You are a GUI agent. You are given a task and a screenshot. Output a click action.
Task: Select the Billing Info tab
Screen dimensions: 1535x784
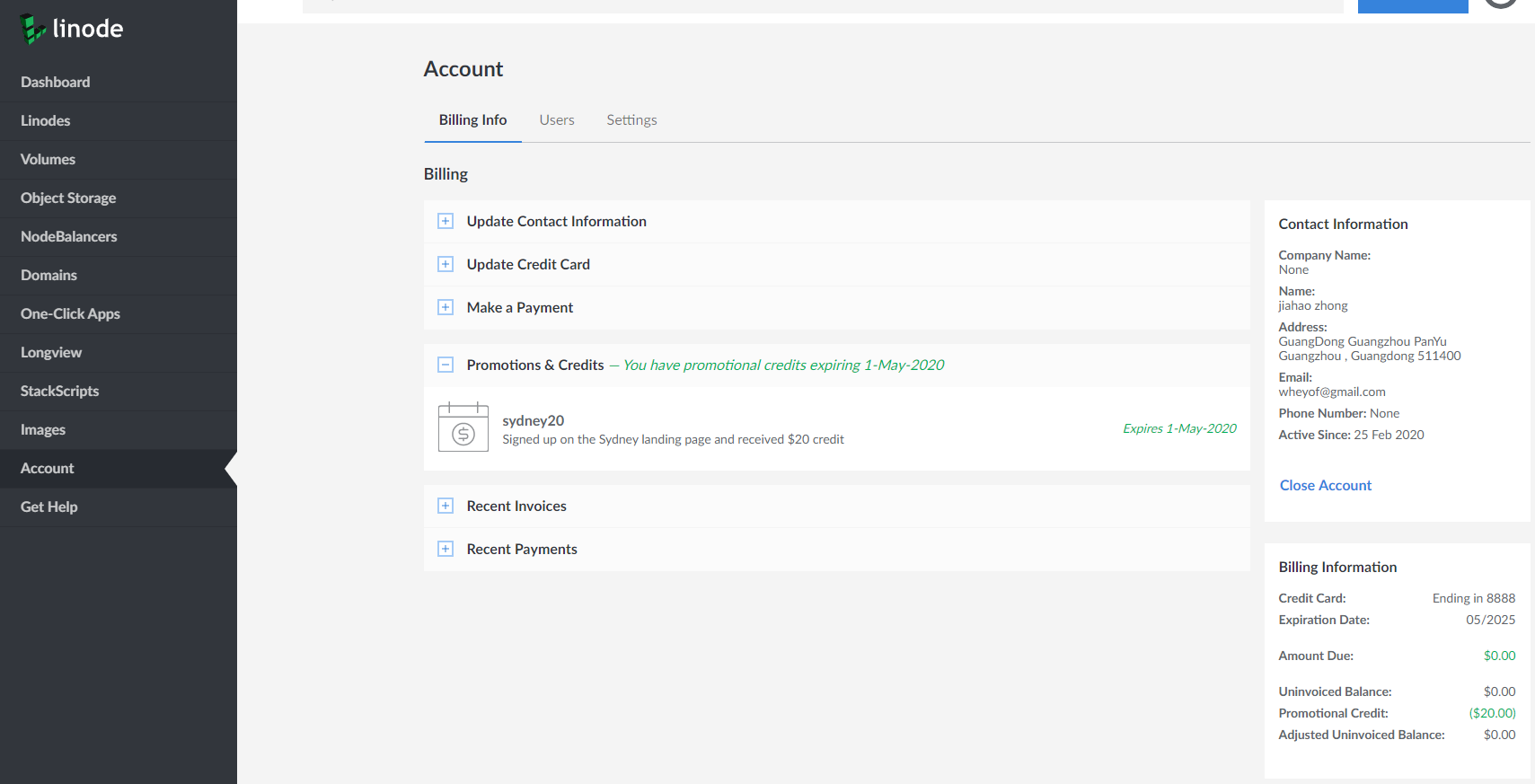click(x=472, y=119)
